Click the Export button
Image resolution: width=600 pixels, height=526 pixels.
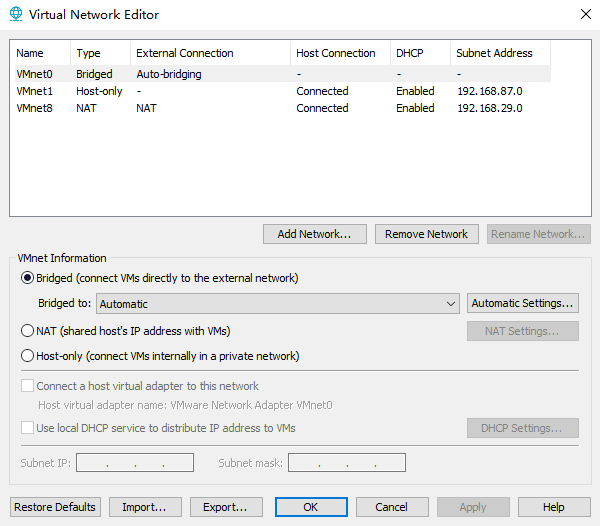226,507
